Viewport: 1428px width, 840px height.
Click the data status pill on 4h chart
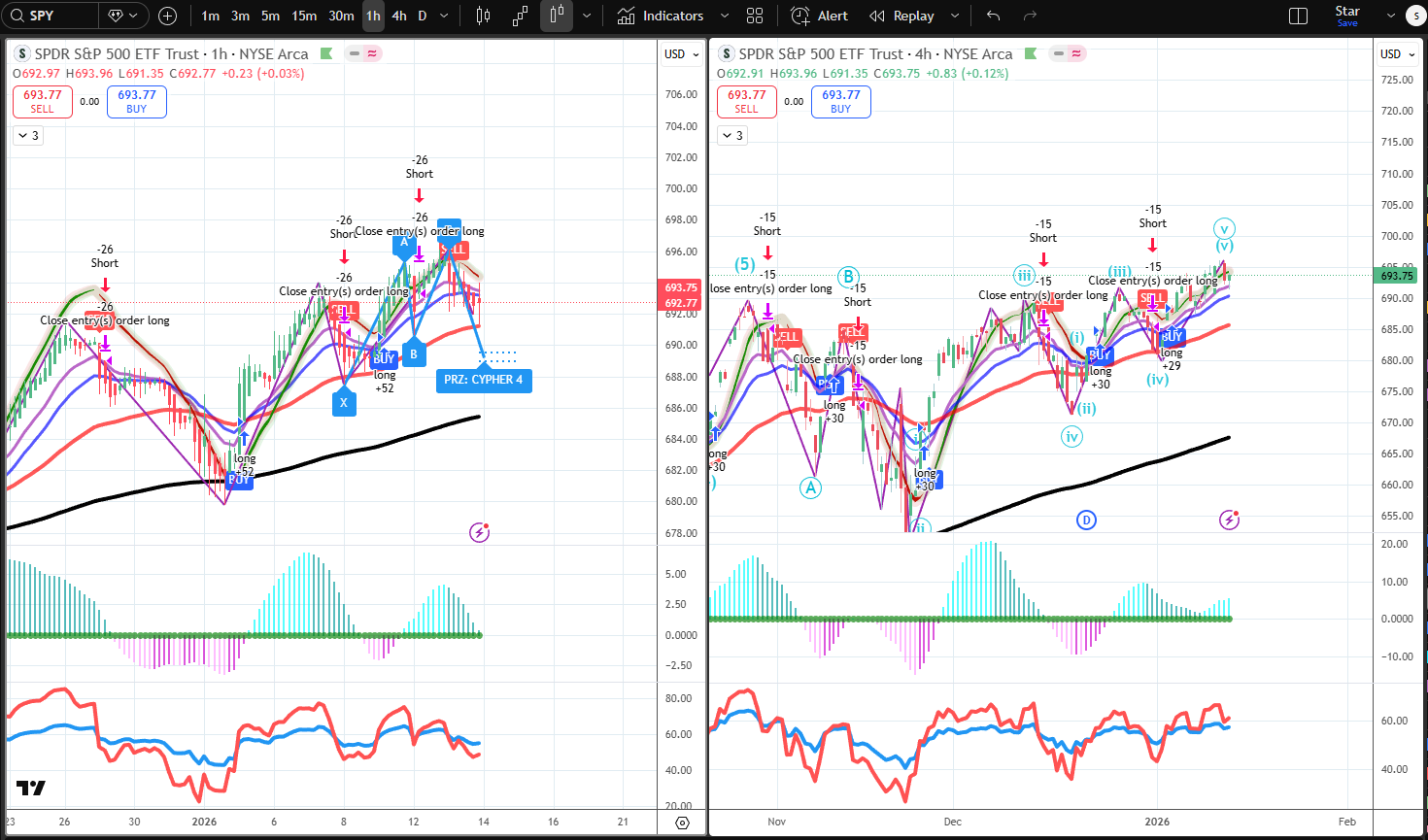click(x=1068, y=53)
